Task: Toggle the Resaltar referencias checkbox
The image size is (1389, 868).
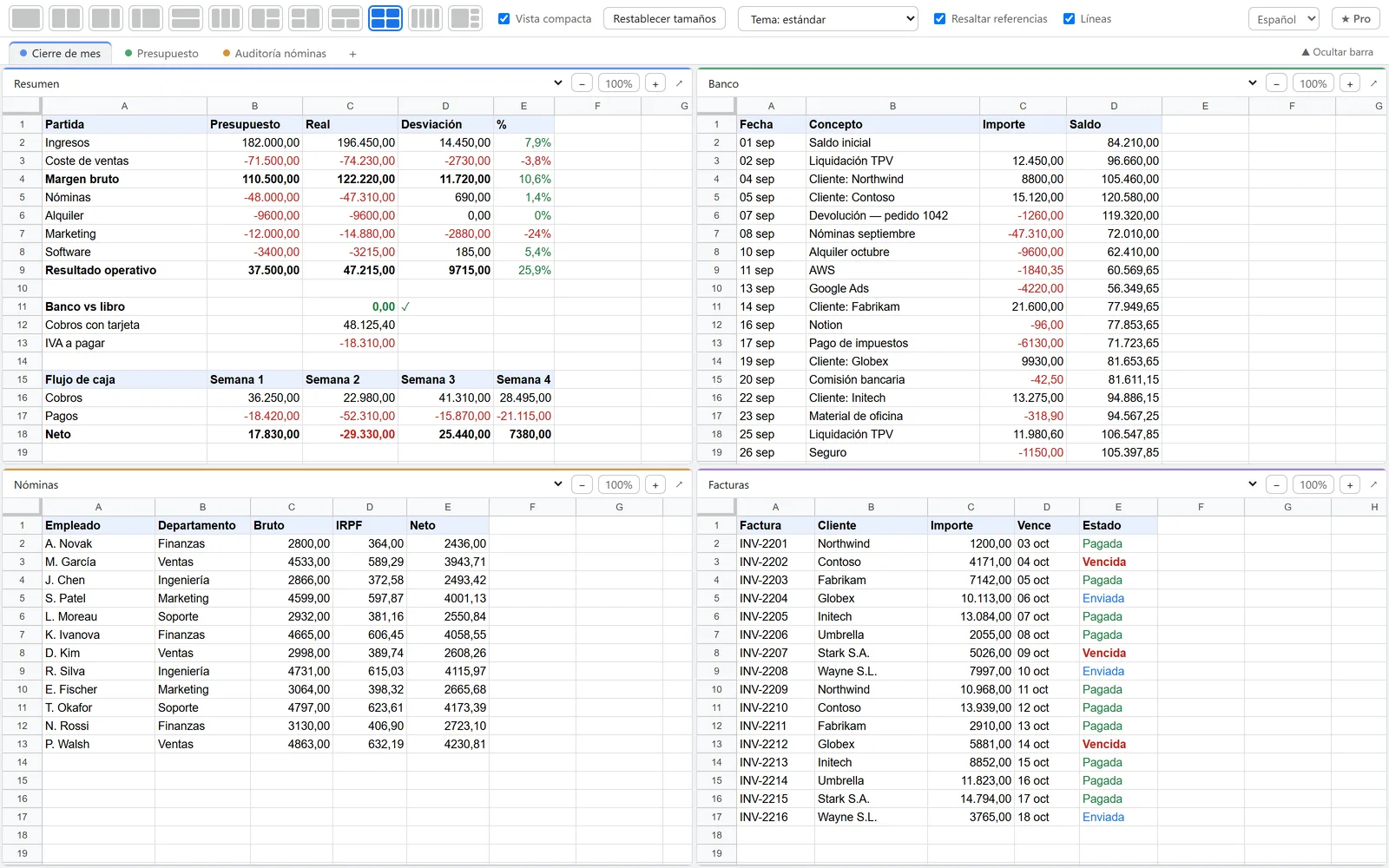Action: point(939,18)
